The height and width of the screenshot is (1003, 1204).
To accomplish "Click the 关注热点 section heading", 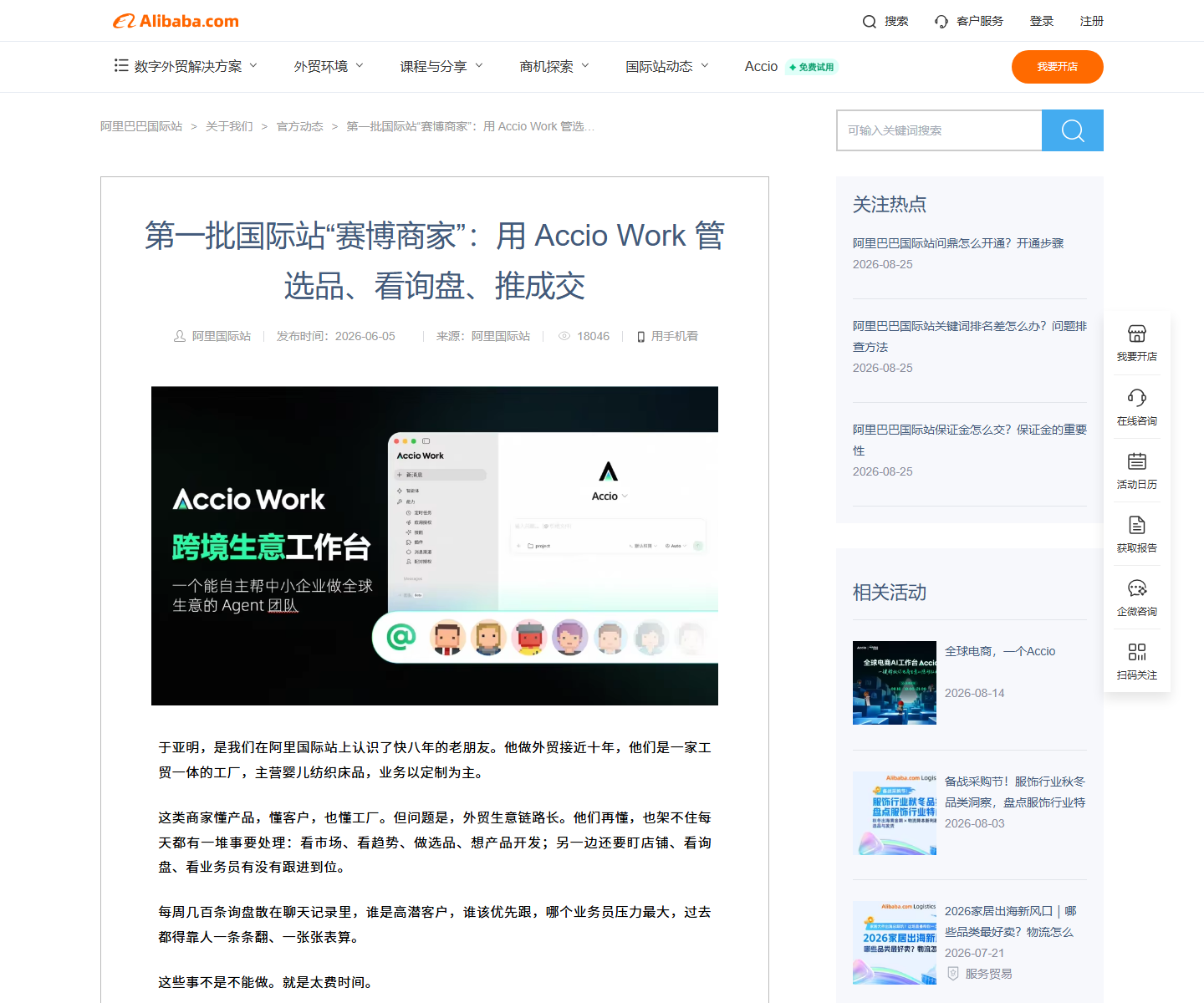I will [890, 204].
